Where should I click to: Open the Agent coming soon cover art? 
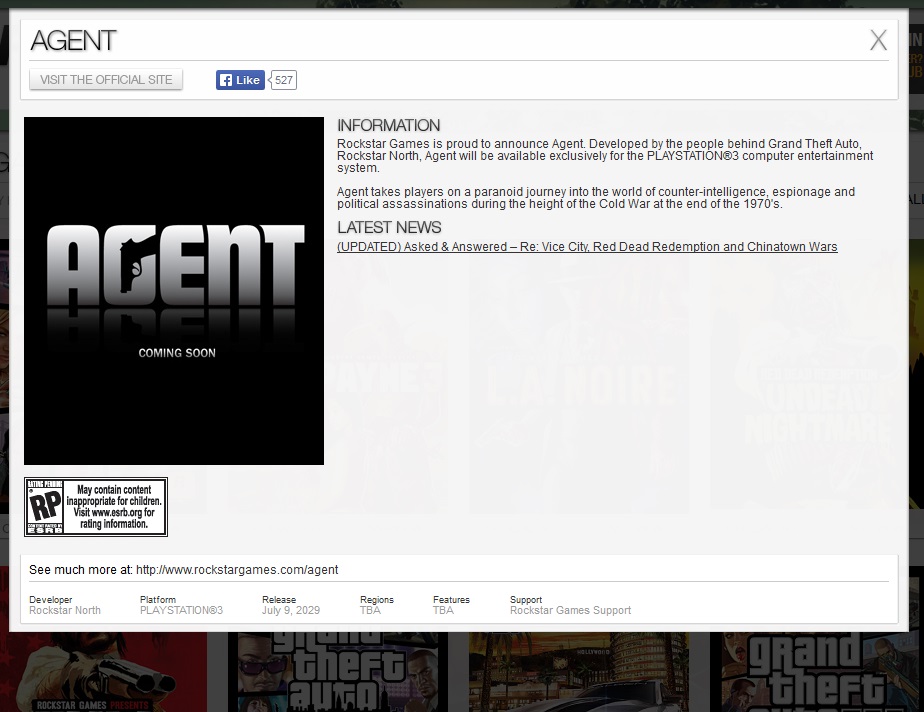(x=174, y=291)
